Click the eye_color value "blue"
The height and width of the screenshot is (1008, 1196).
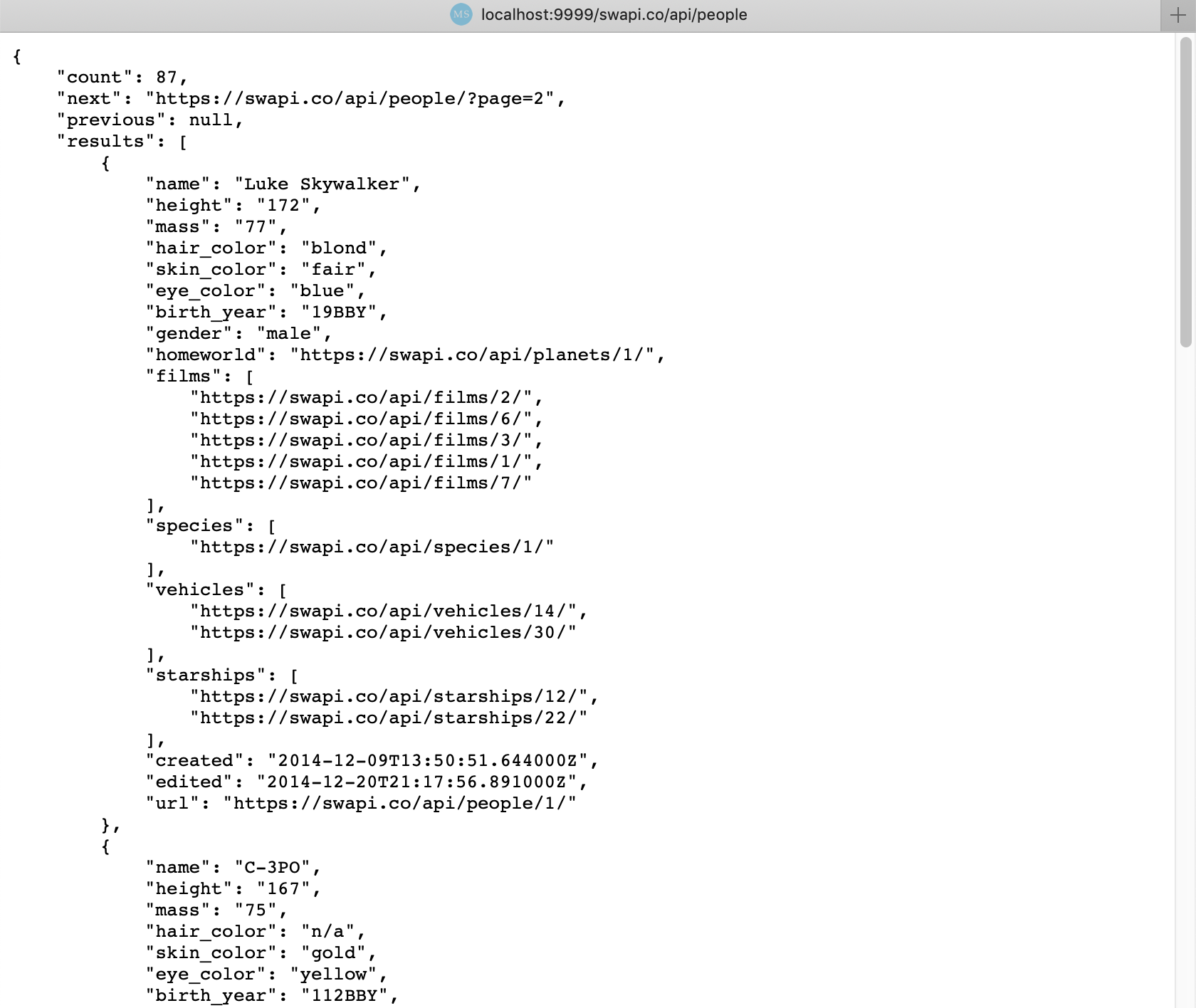[322, 290]
